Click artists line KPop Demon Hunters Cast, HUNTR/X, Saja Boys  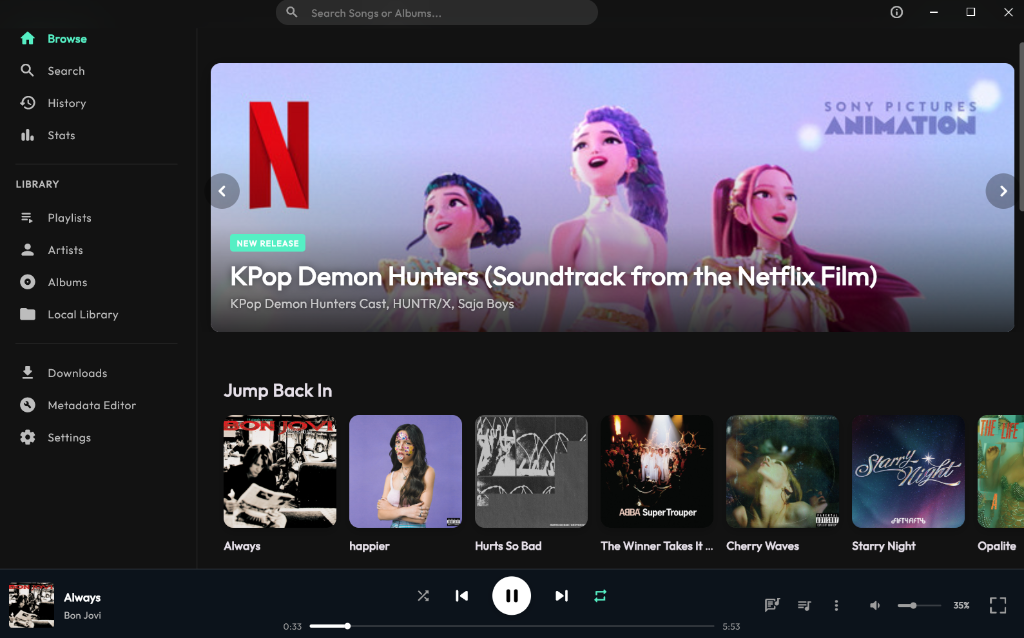coord(372,304)
